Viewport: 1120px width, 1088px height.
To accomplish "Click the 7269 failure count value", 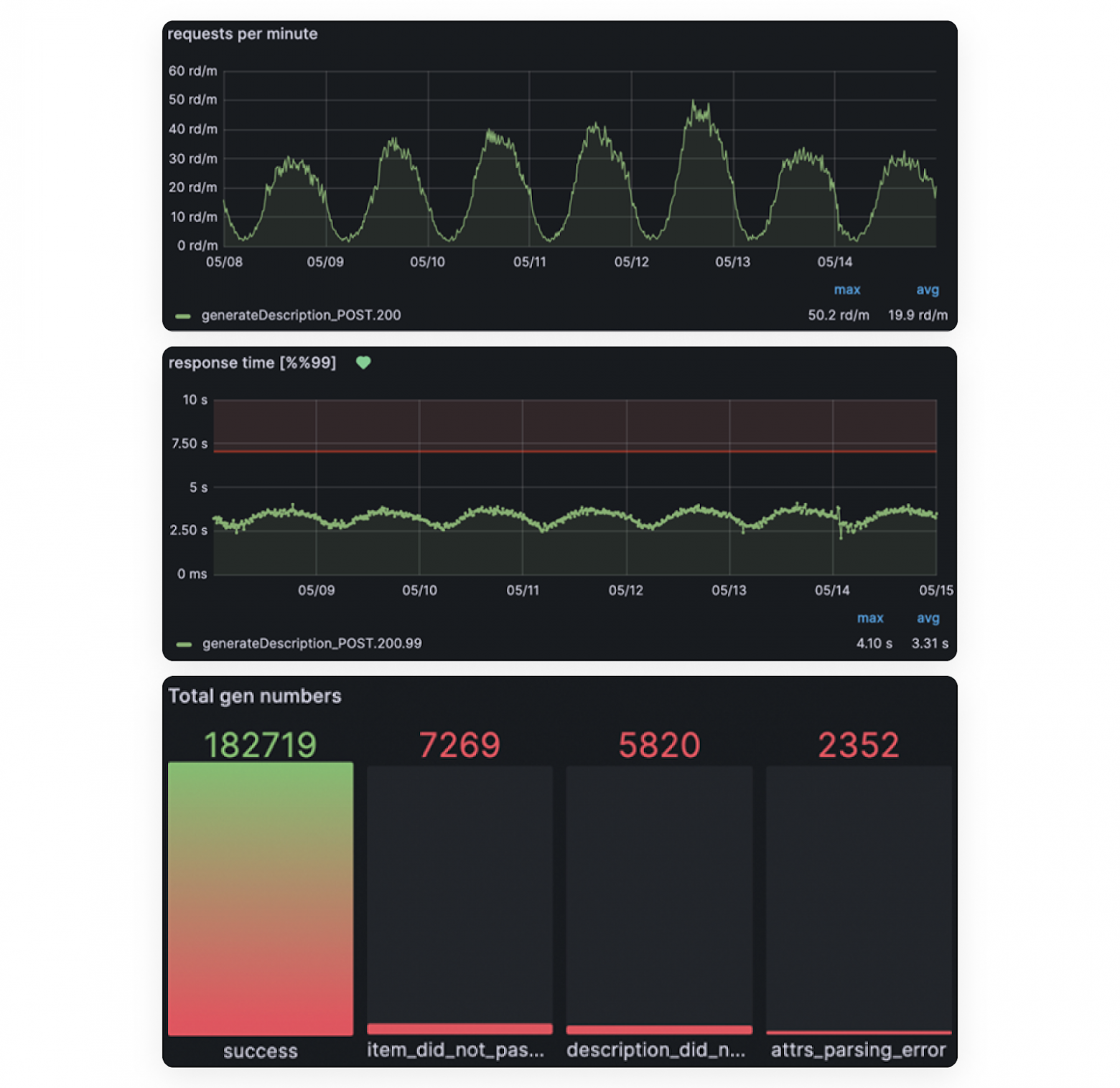I will pyautogui.click(x=459, y=744).
